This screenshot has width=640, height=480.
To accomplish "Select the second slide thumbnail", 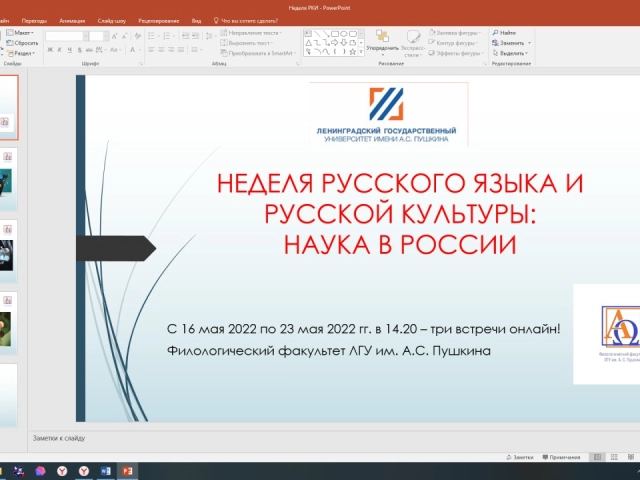I will pyautogui.click(x=8, y=180).
